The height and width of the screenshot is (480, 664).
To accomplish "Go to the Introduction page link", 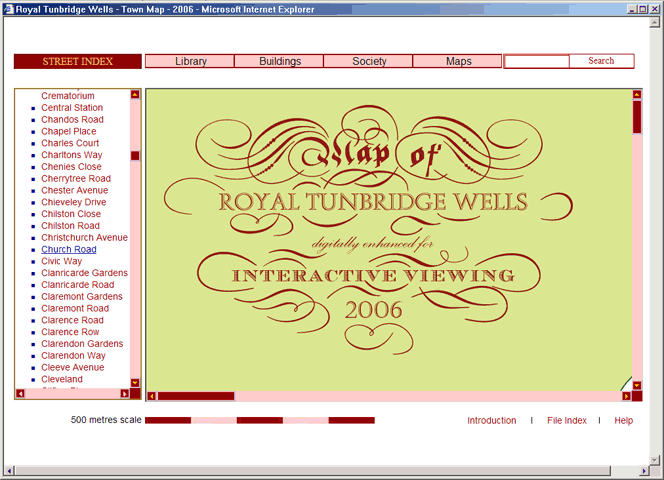I will click(491, 421).
